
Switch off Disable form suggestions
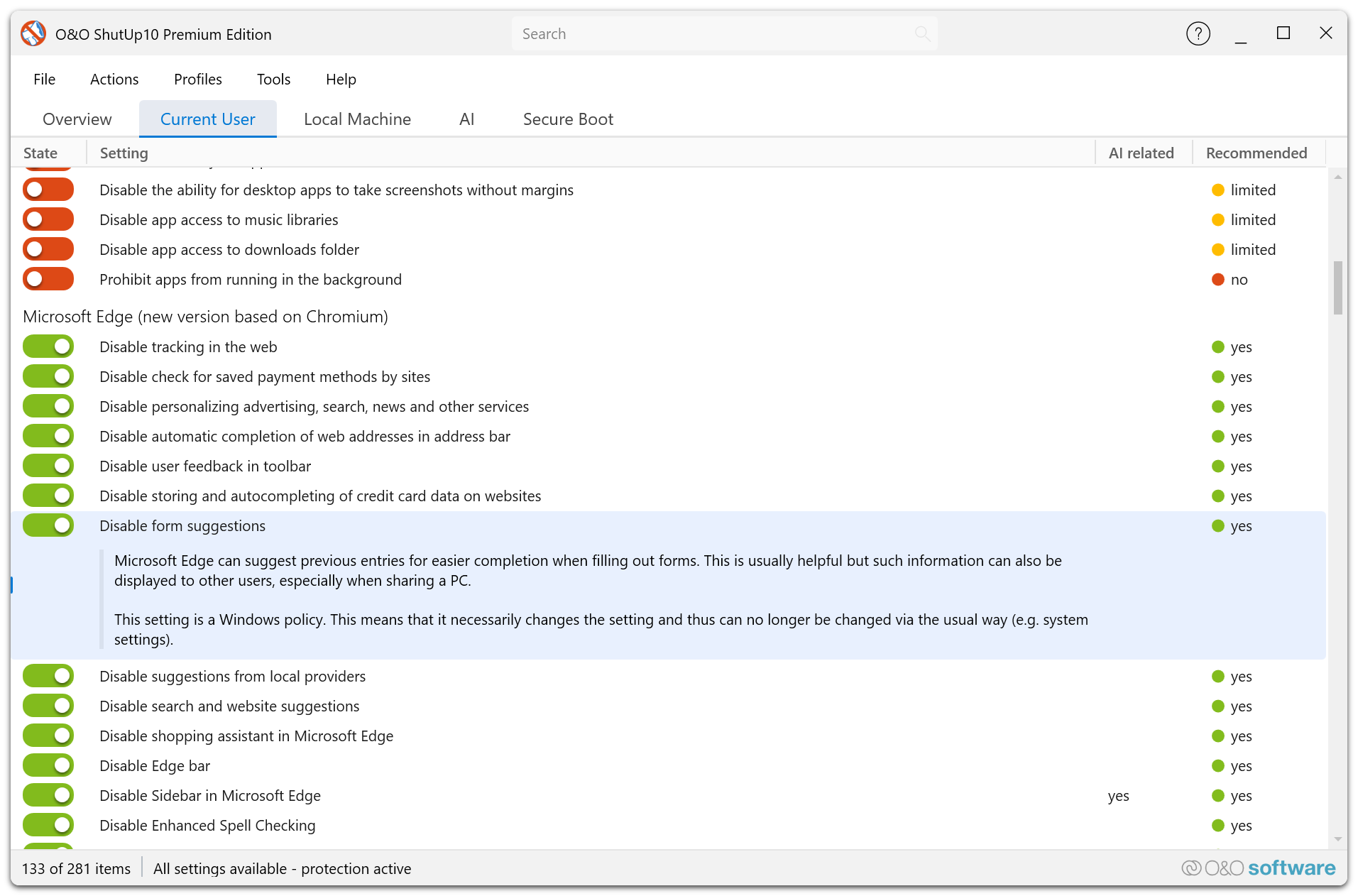[48, 526]
